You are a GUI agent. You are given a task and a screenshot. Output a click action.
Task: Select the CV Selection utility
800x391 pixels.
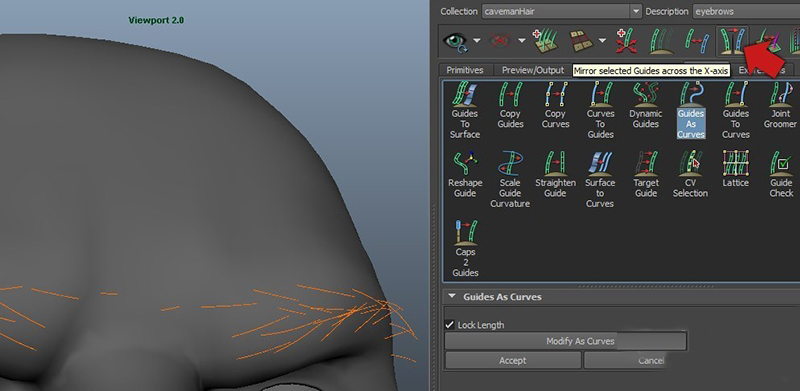(x=690, y=174)
